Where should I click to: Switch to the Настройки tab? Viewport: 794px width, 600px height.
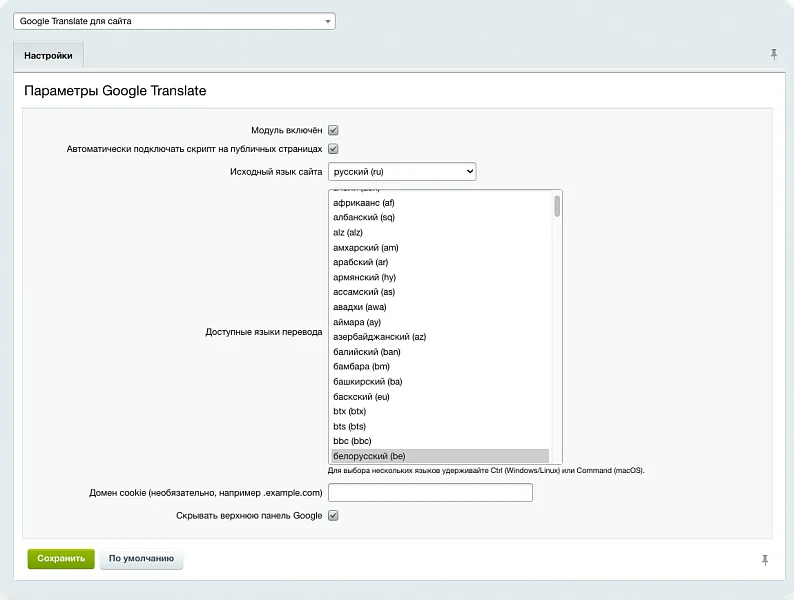tap(49, 56)
